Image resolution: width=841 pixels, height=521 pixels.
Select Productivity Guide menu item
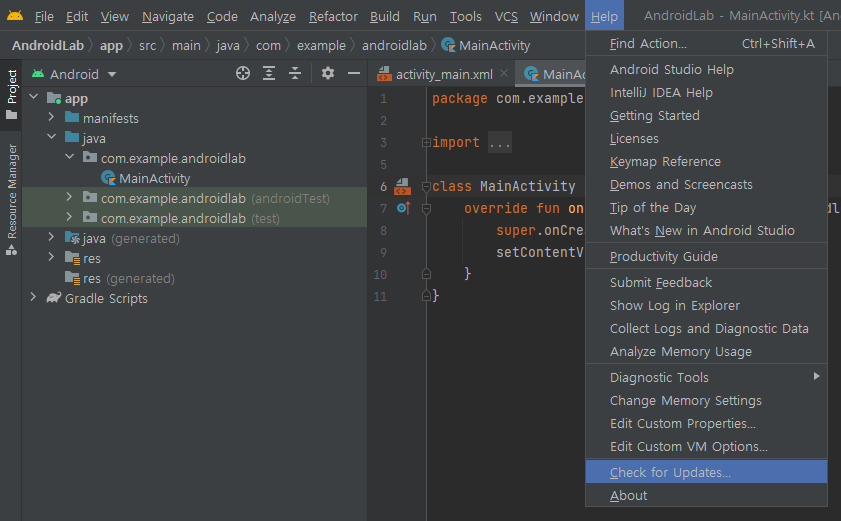coord(706,256)
